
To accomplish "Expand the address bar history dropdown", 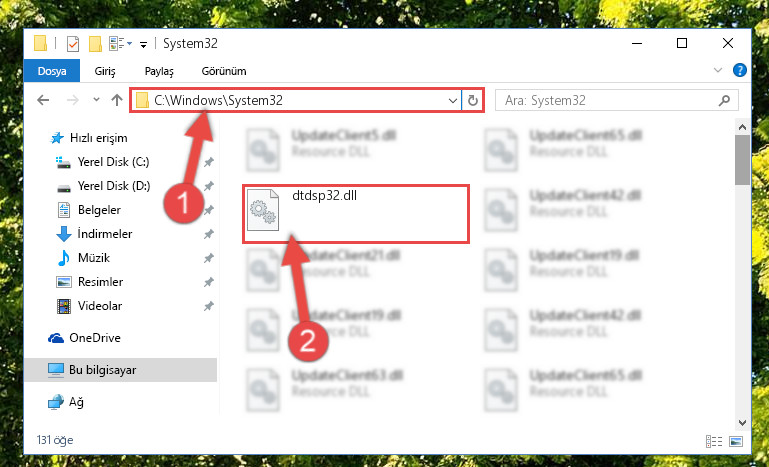I will point(453,101).
